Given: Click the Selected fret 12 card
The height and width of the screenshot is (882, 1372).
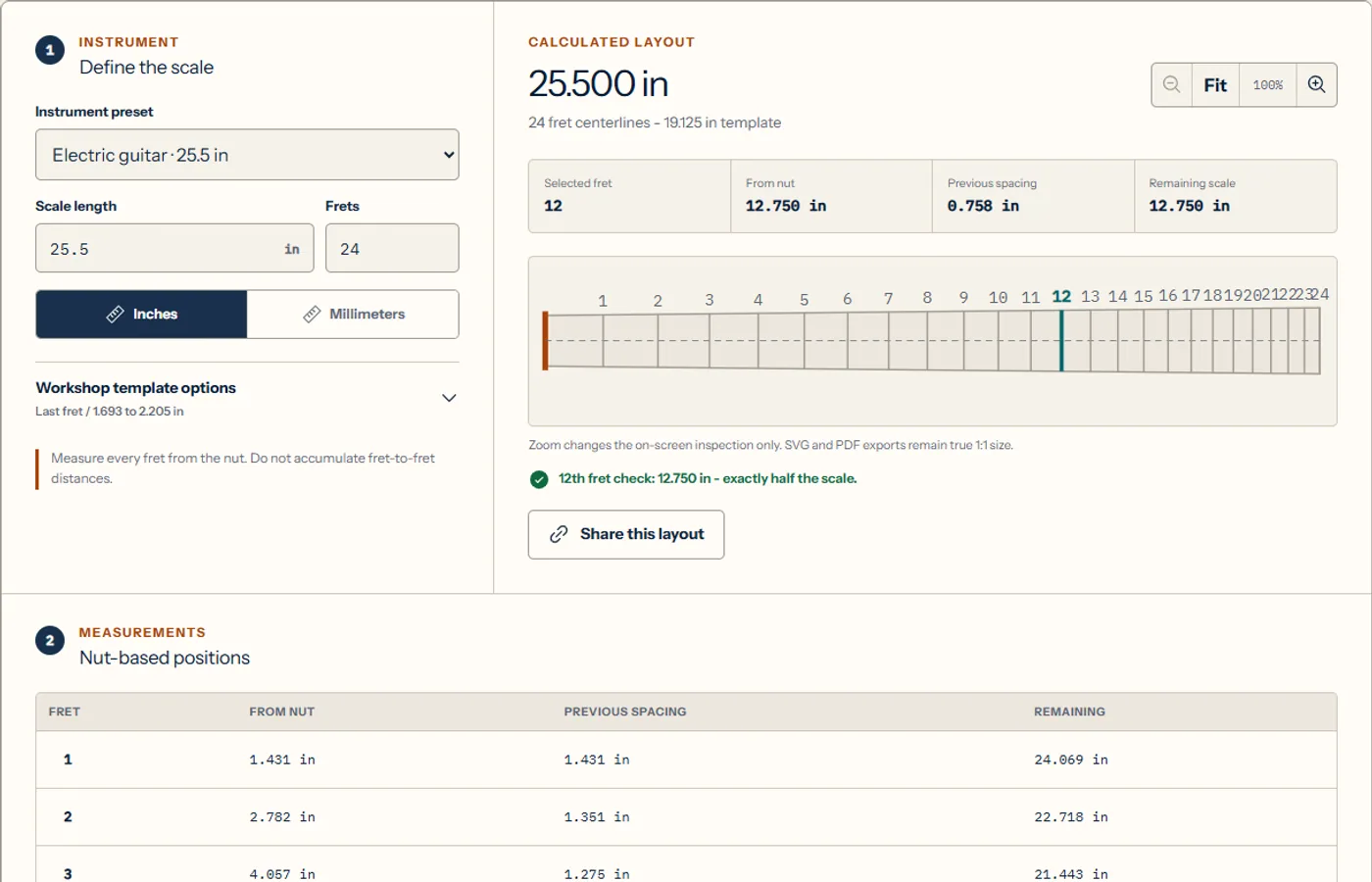Looking at the screenshot, I should click(630, 196).
